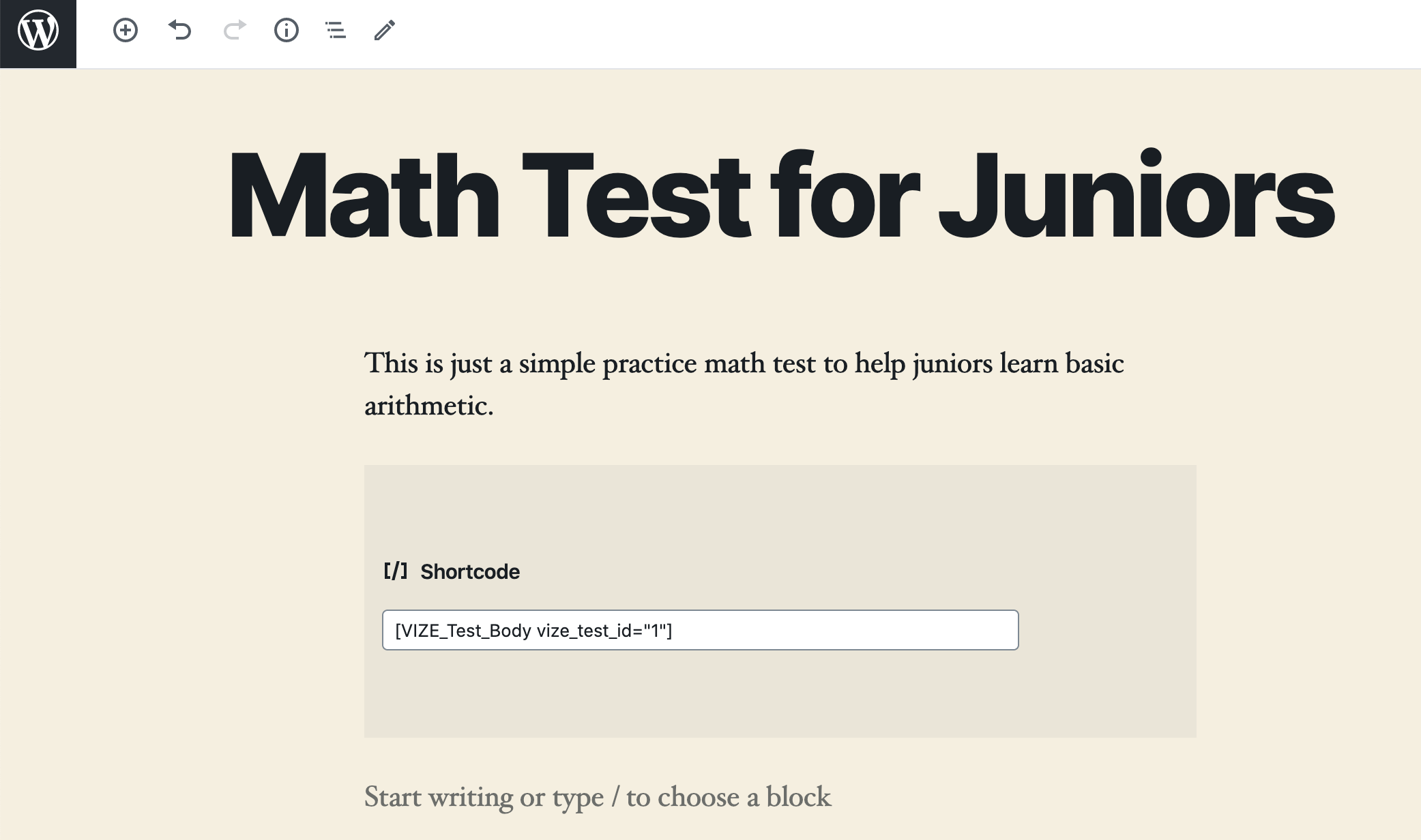Viewport: 1421px width, 840px height.
Task: Select the pencil Tools icon
Action: [385, 31]
